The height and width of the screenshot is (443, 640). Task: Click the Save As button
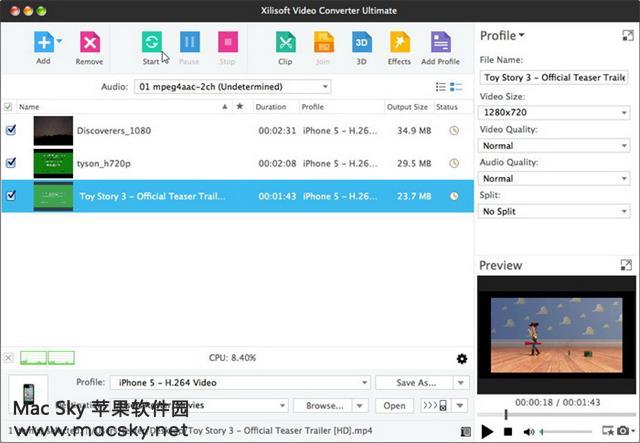click(x=415, y=383)
